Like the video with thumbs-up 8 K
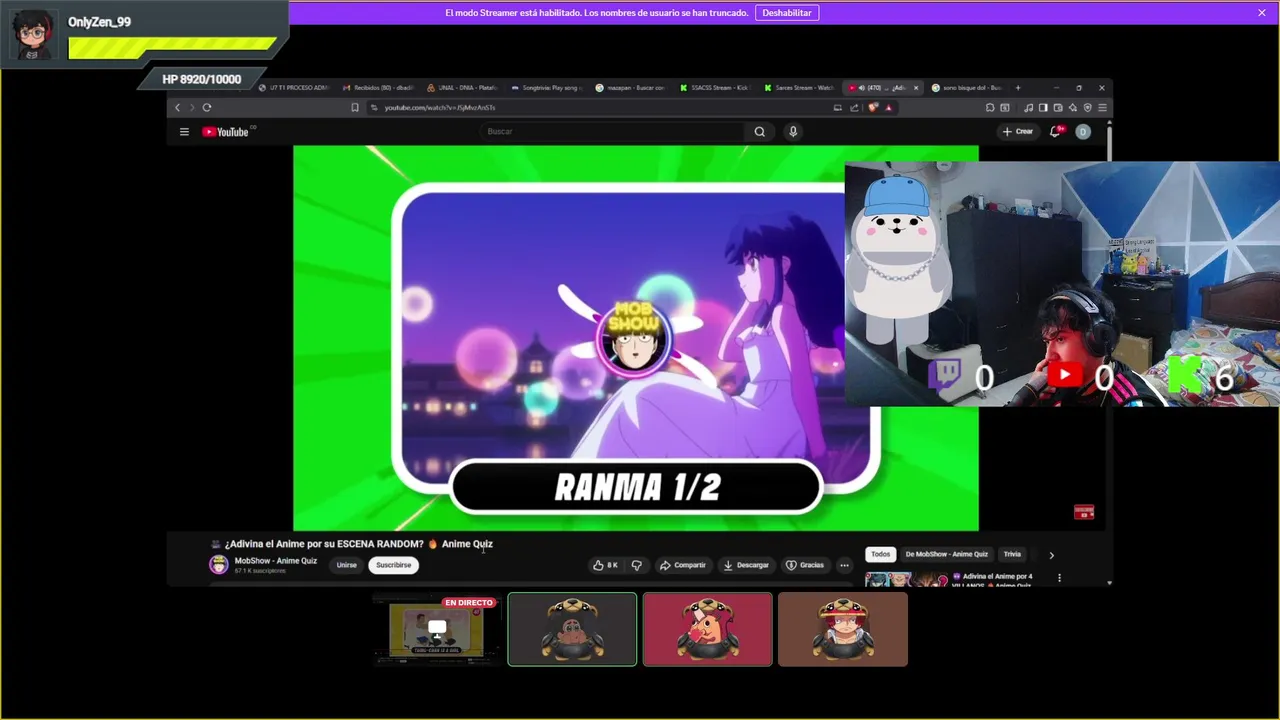This screenshot has height=720, width=1280. click(x=605, y=565)
